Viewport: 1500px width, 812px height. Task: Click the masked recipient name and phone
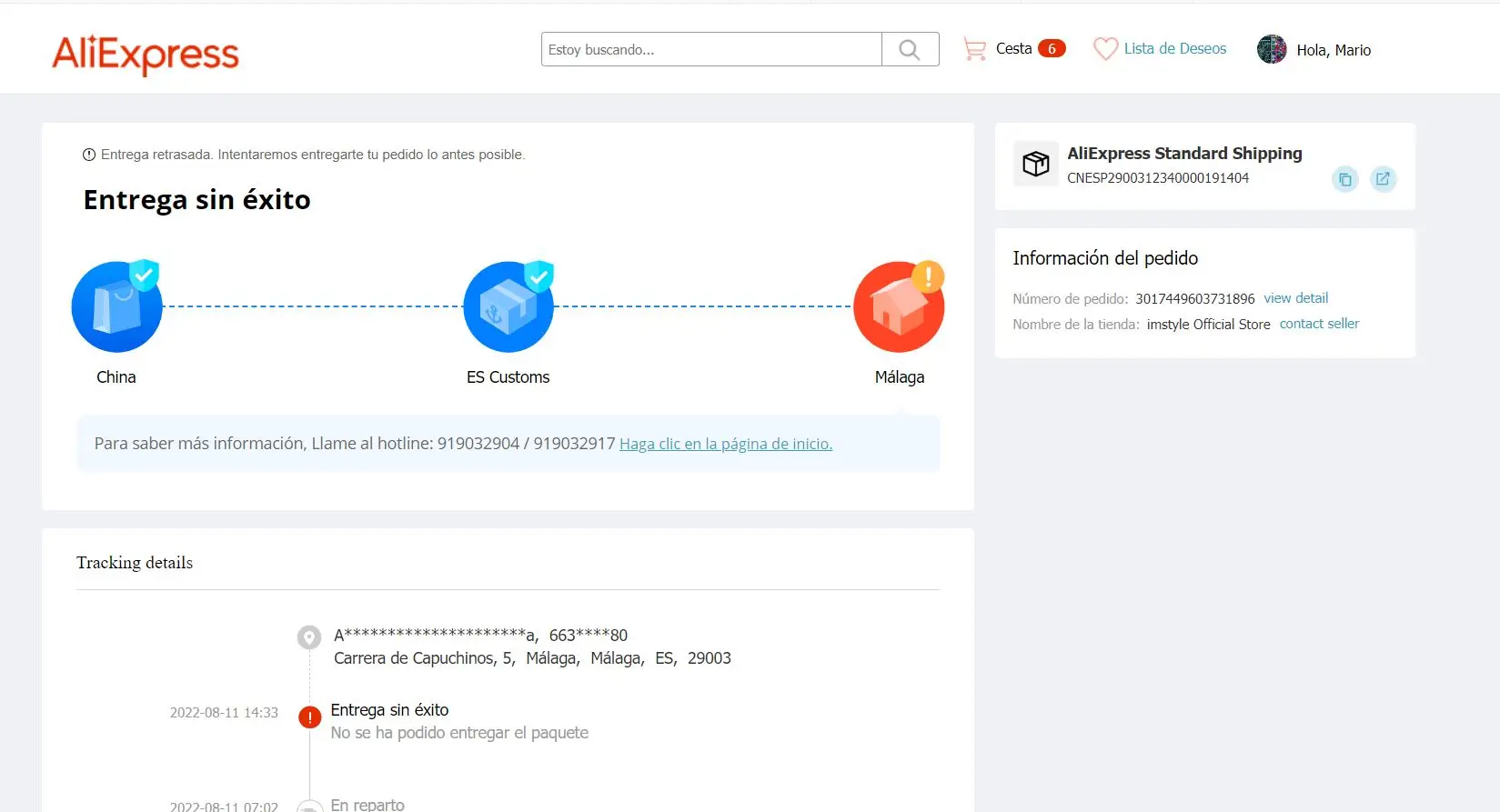click(x=480, y=636)
